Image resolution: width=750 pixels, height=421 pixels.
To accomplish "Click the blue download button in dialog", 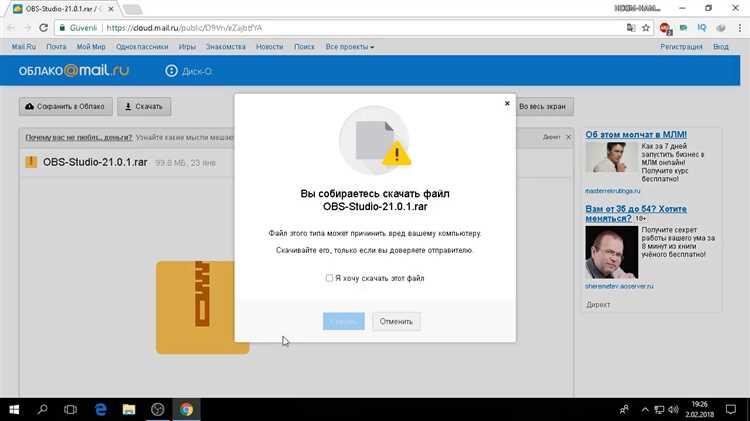I will [343, 321].
